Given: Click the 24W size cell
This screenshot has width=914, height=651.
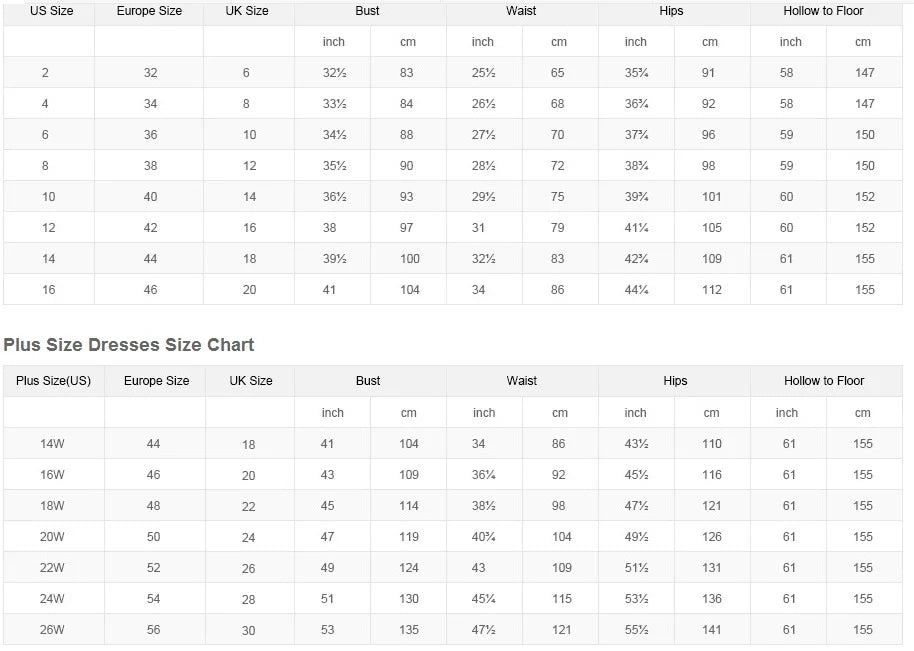Looking at the screenshot, I should coord(52,599).
